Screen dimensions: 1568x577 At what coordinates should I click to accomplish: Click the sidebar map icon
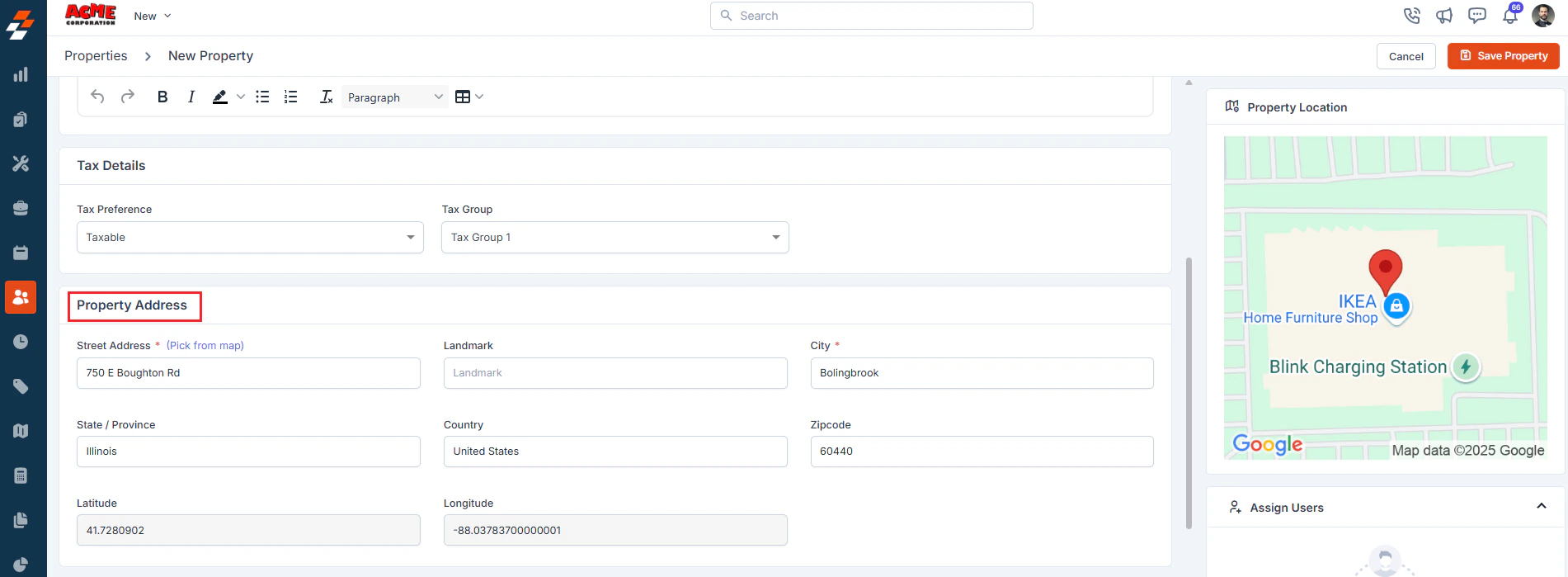21,431
